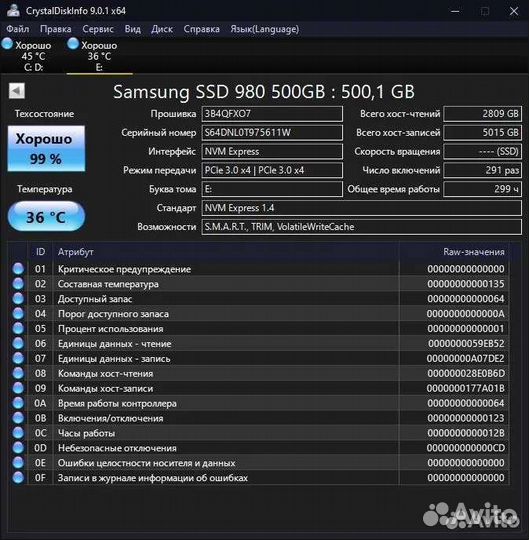Open the Сервис menu
Image resolution: width=529 pixels, height=540 pixels.
coord(98,29)
